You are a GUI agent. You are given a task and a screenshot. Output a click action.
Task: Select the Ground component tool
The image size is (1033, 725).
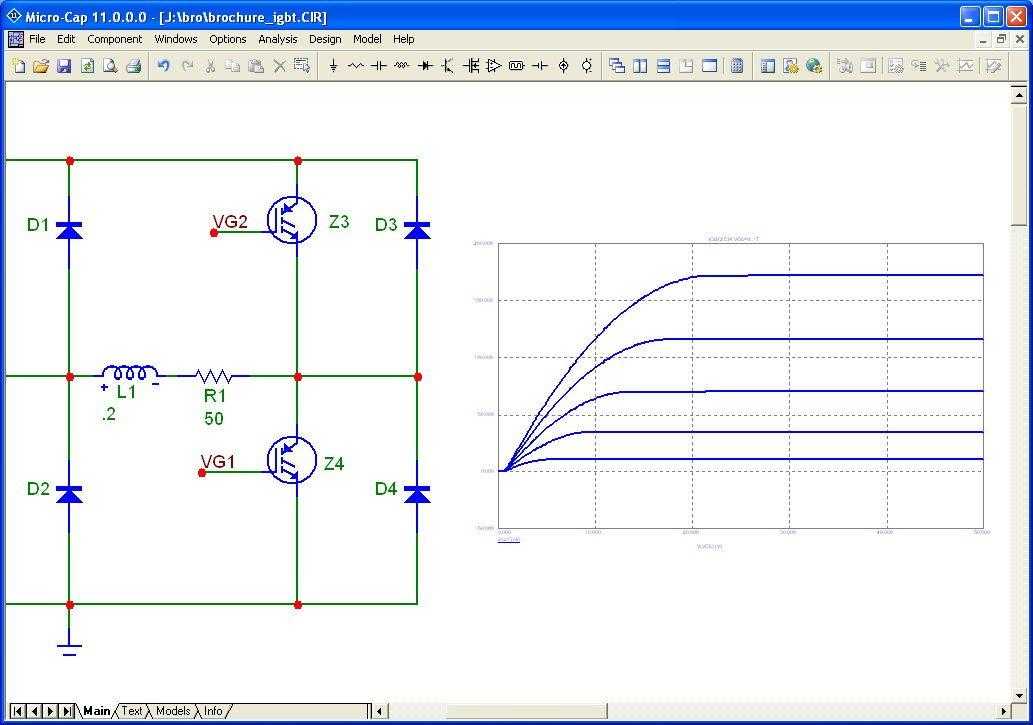click(x=333, y=65)
